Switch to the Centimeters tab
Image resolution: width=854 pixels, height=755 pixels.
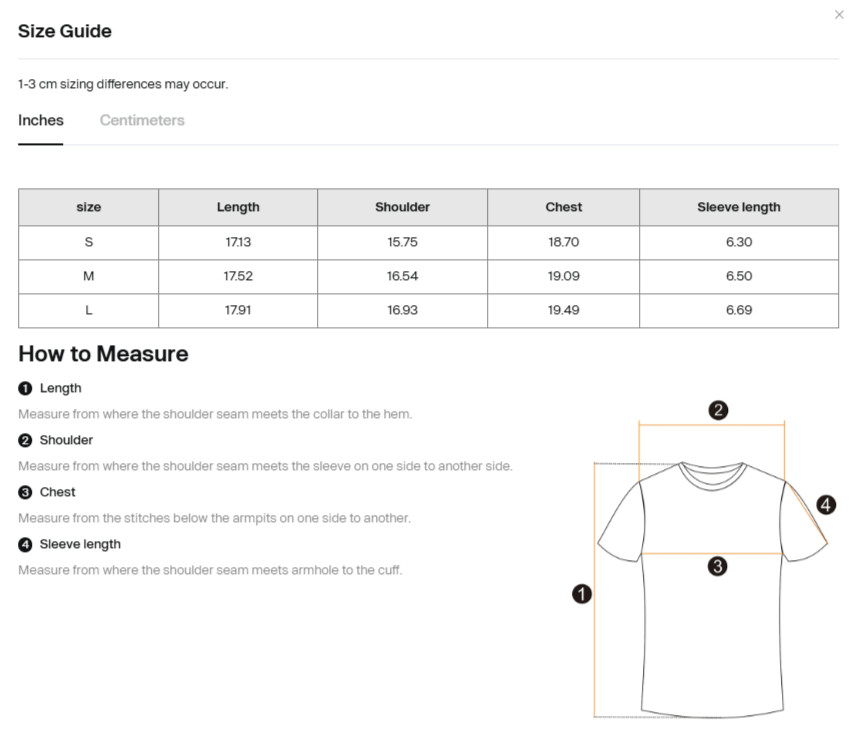click(x=141, y=120)
